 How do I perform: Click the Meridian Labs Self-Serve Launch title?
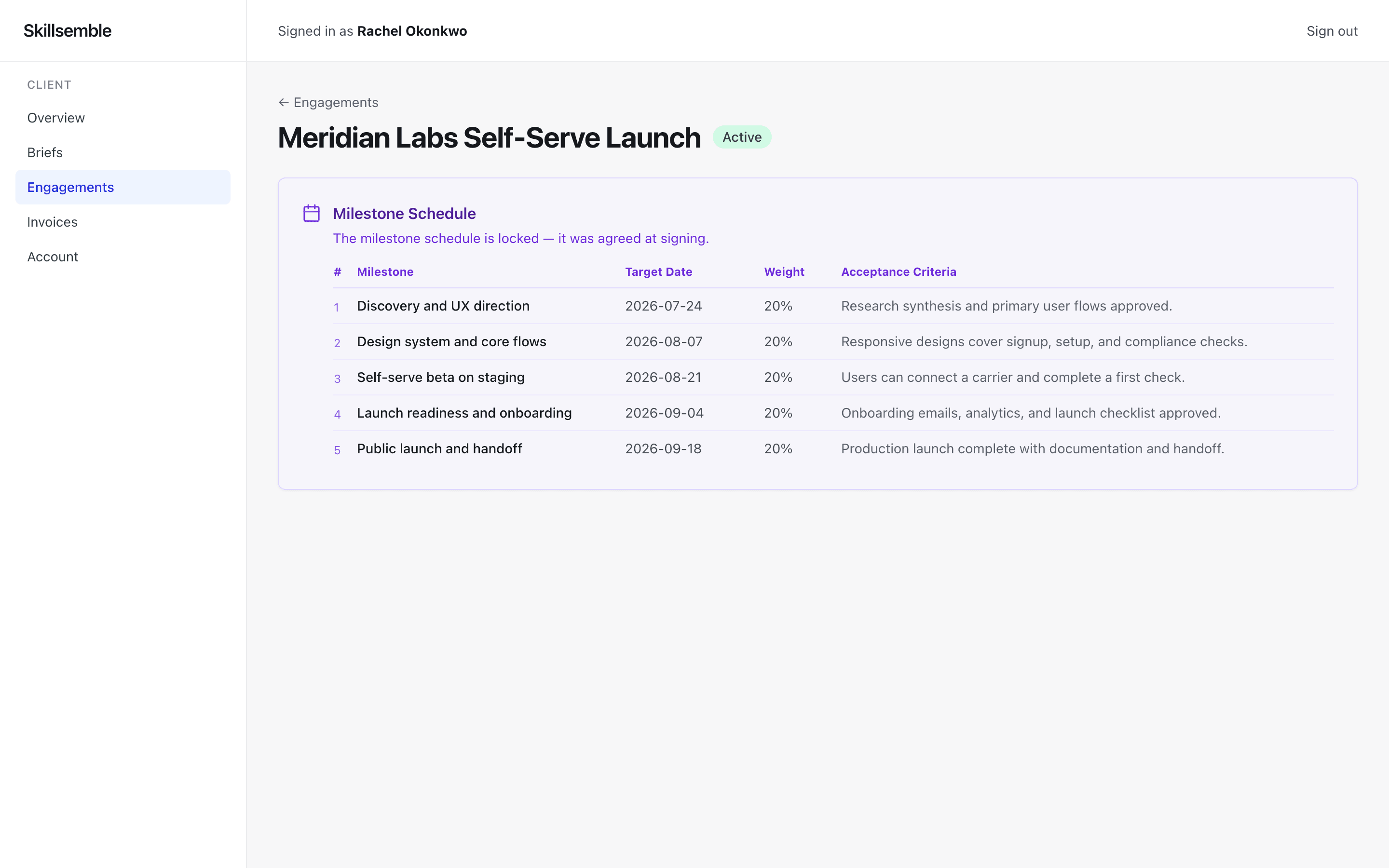(489, 138)
